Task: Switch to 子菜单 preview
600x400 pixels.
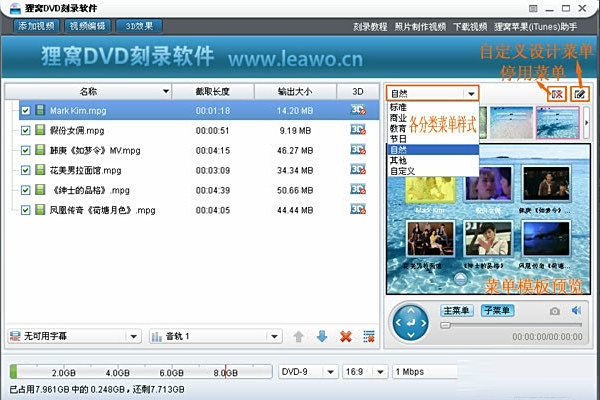Action: [x=497, y=310]
